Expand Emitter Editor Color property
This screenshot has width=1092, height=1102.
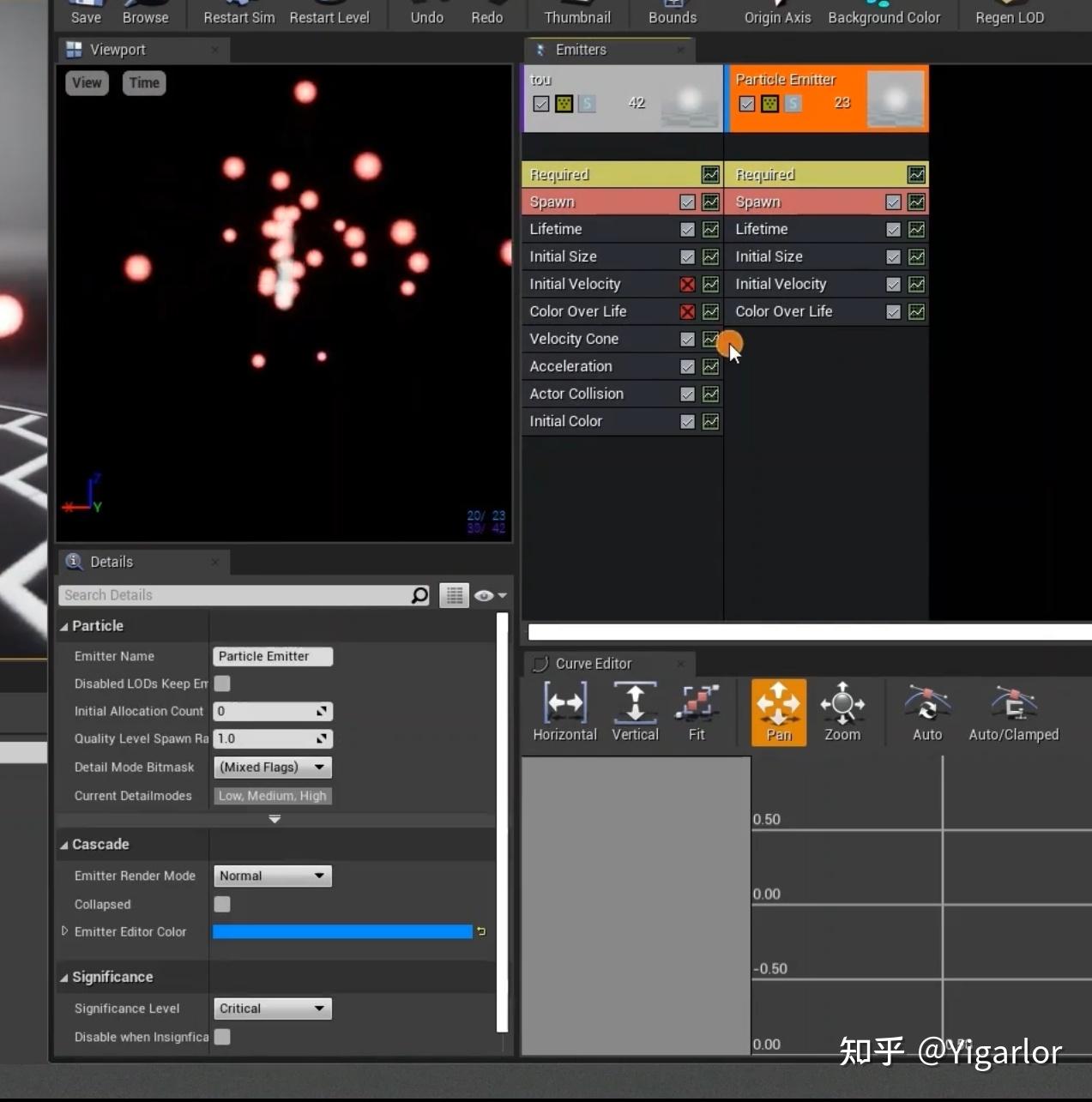[64, 931]
